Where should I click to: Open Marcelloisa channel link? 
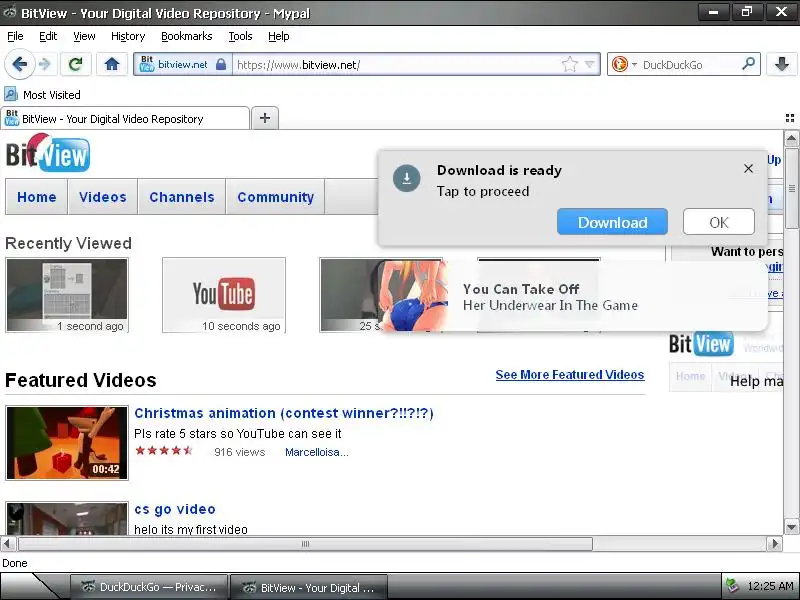click(x=317, y=452)
